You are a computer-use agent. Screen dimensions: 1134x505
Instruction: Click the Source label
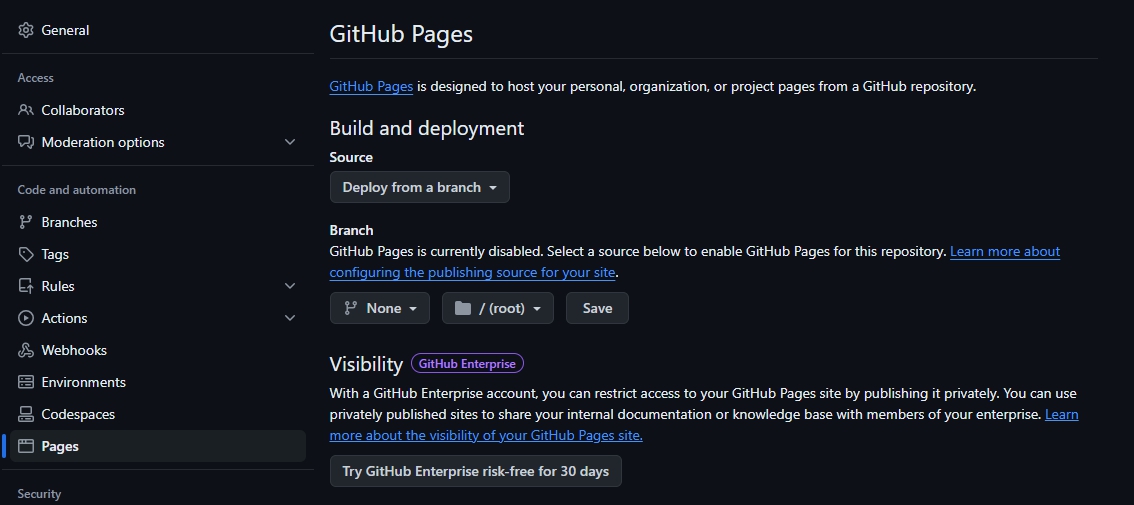pos(351,157)
